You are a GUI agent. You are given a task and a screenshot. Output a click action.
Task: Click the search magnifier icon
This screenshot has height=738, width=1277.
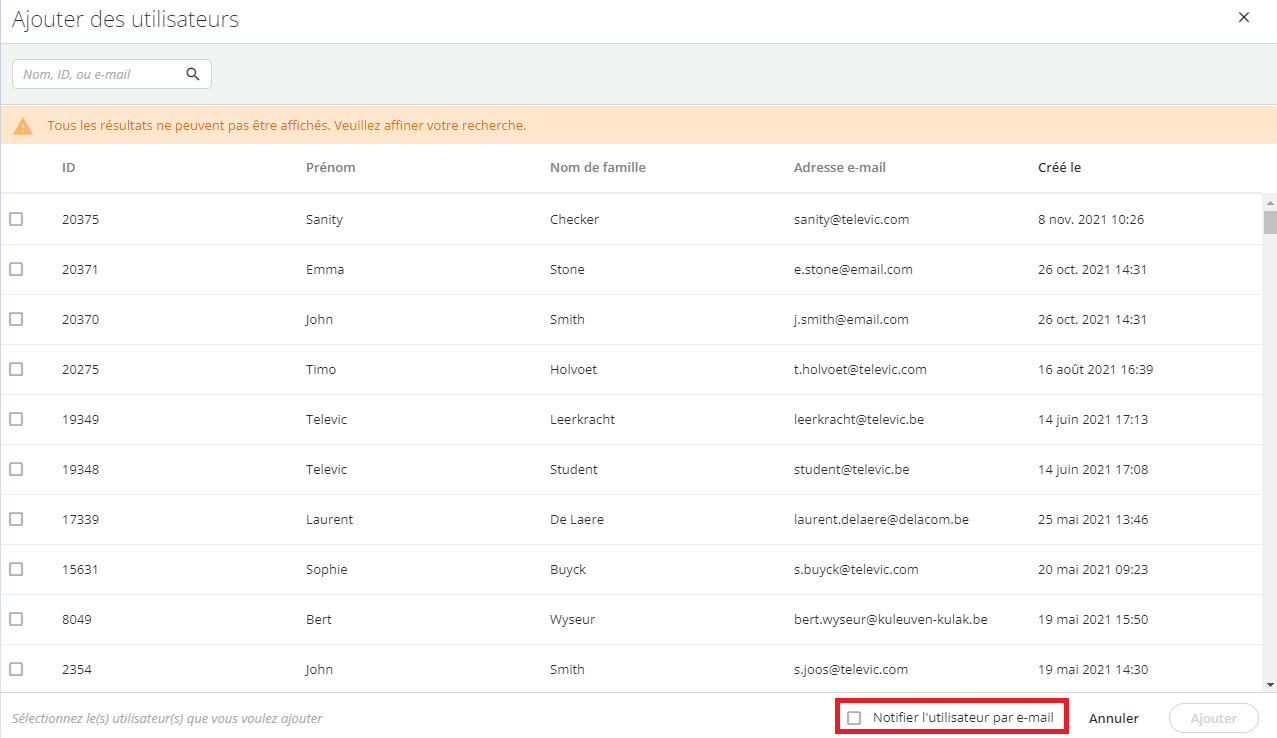point(193,74)
